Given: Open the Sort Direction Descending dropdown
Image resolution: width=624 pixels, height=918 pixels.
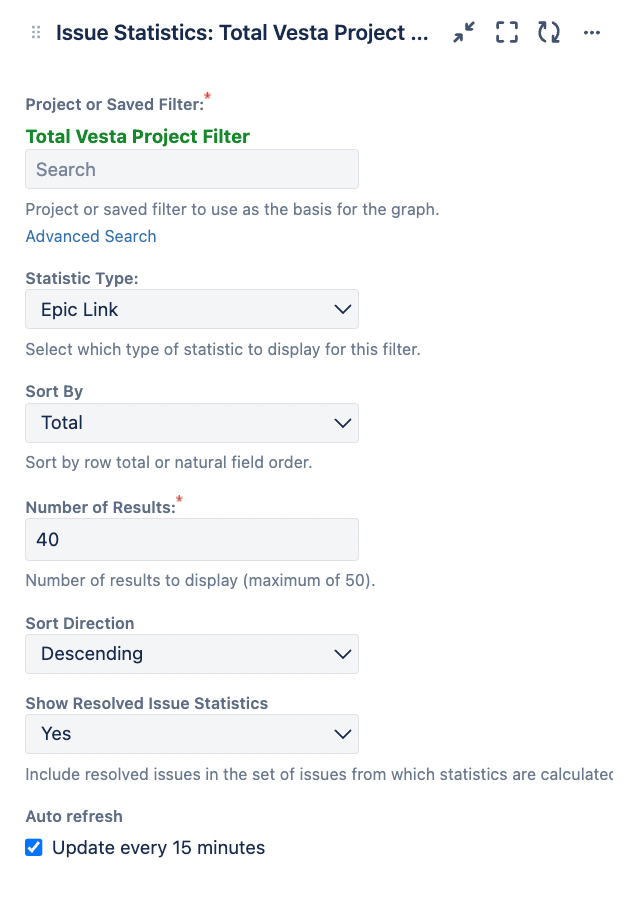Looking at the screenshot, I should (192, 654).
